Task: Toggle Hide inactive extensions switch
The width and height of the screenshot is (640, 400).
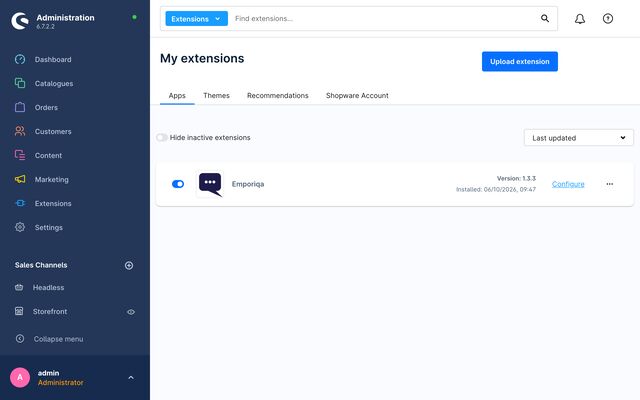Action: [x=162, y=138]
